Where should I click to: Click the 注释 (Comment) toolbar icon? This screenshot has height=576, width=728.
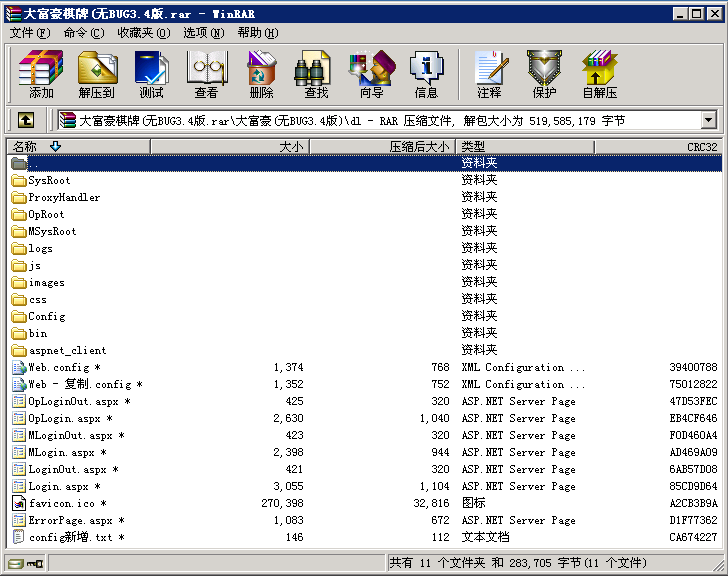point(489,74)
